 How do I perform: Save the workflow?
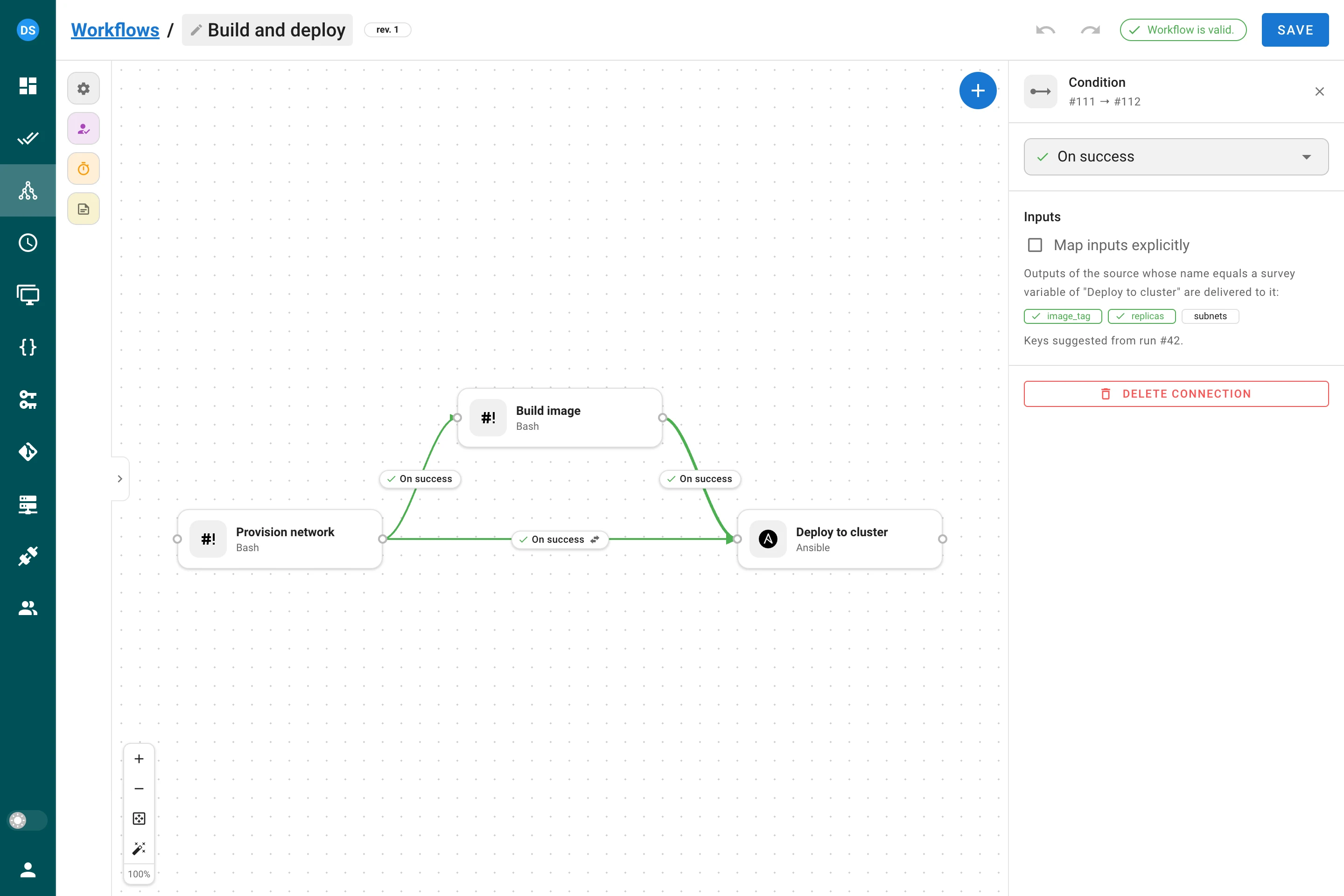1295,30
